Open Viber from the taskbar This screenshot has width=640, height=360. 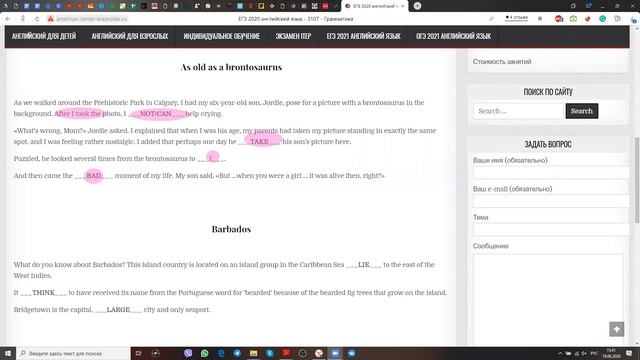[188, 353]
